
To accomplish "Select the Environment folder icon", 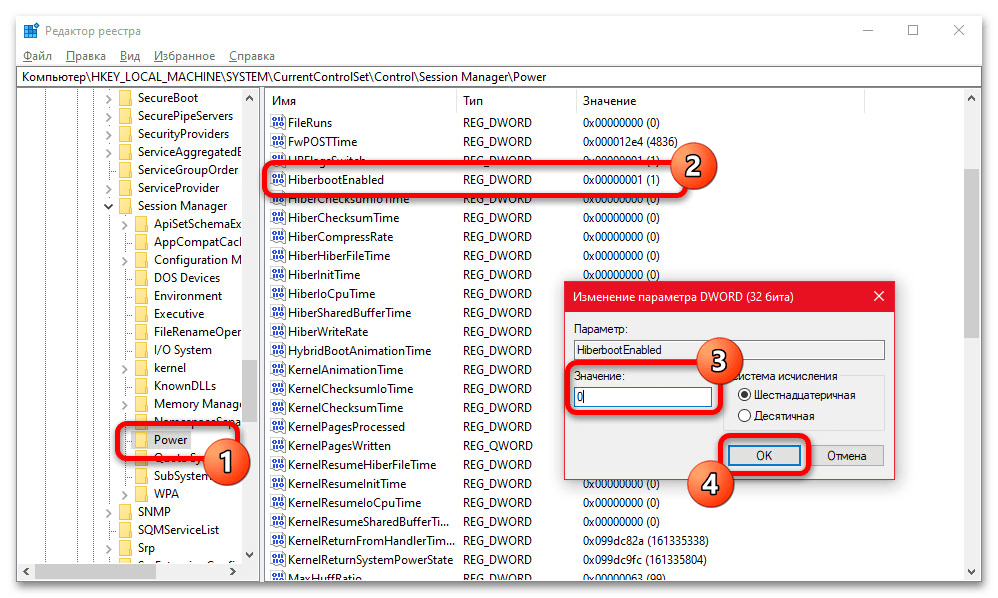I will click(141, 296).
